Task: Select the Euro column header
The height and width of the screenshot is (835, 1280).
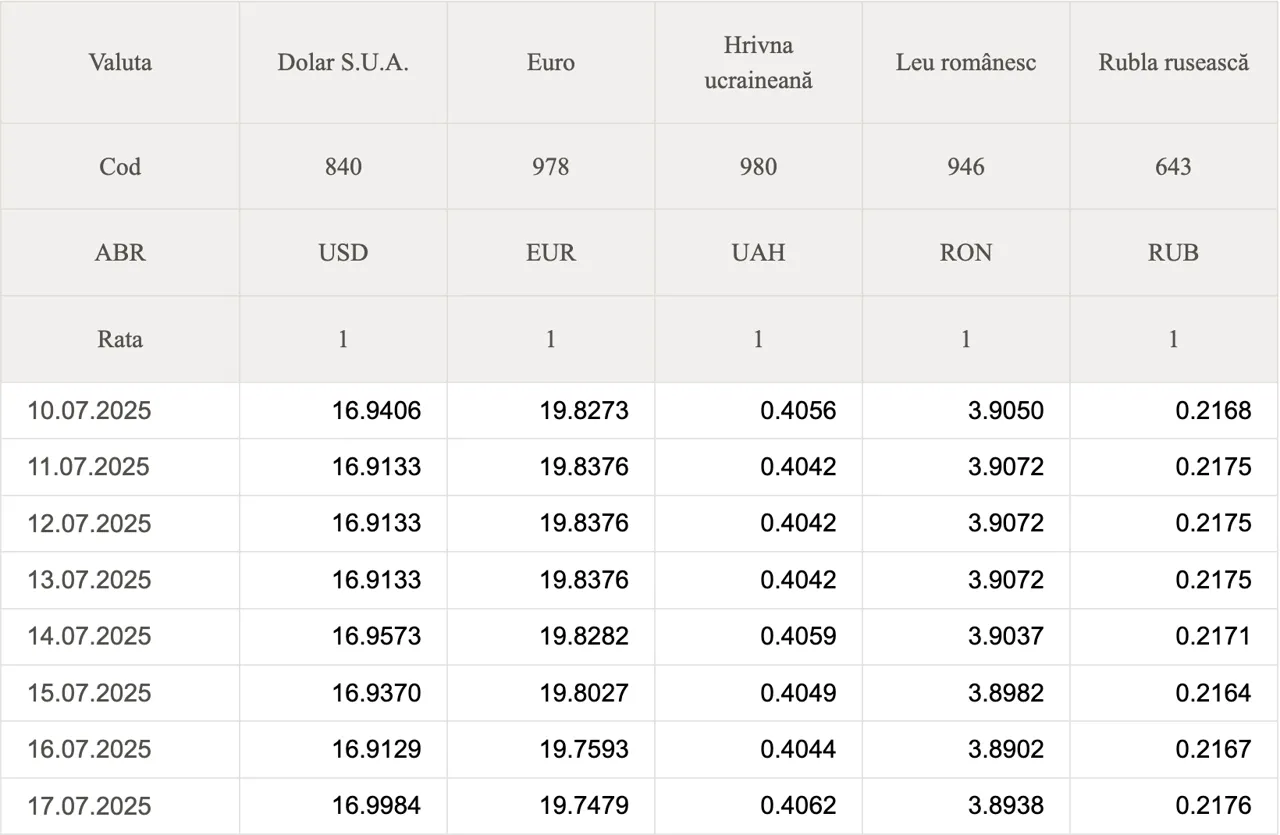Action: 551,62
